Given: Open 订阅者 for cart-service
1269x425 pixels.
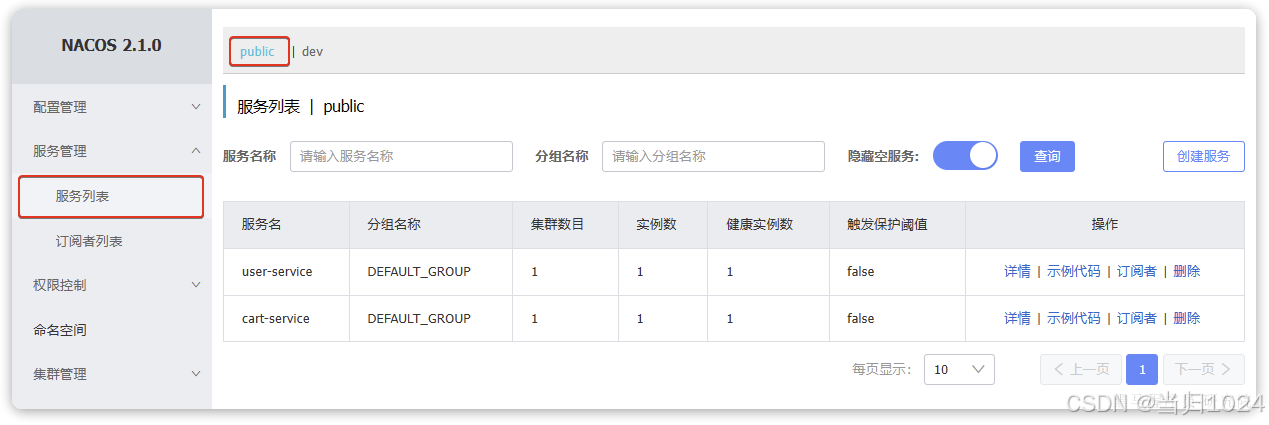Looking at the screenshot, I should 1136,318.
